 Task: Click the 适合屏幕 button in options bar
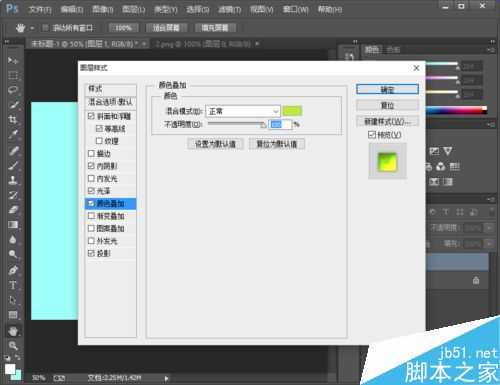pyautogui.click(x=166, y=28)
